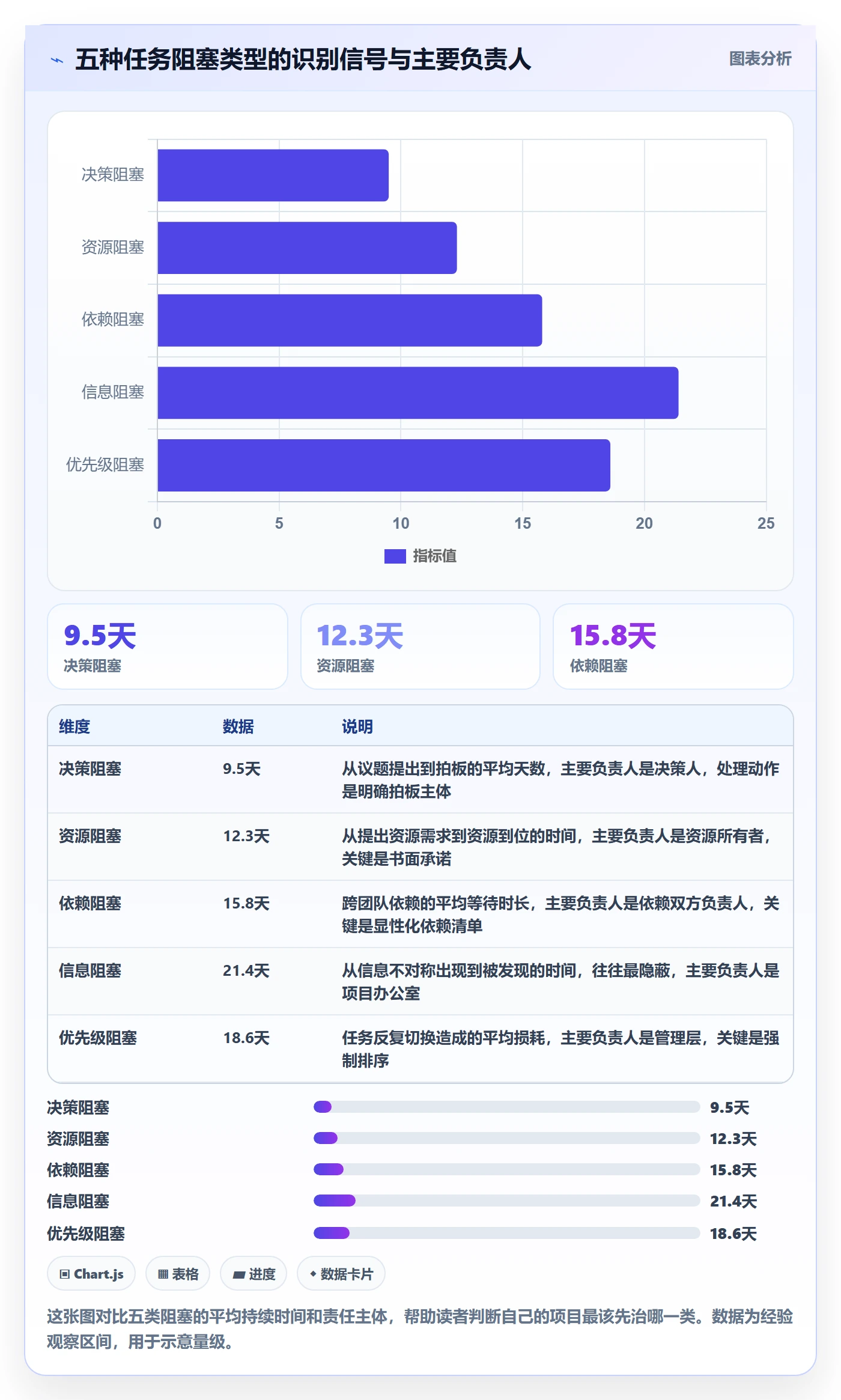The image size is (841, 1400).
Task: Click the lightning icon beside the title
Action: 57,60
